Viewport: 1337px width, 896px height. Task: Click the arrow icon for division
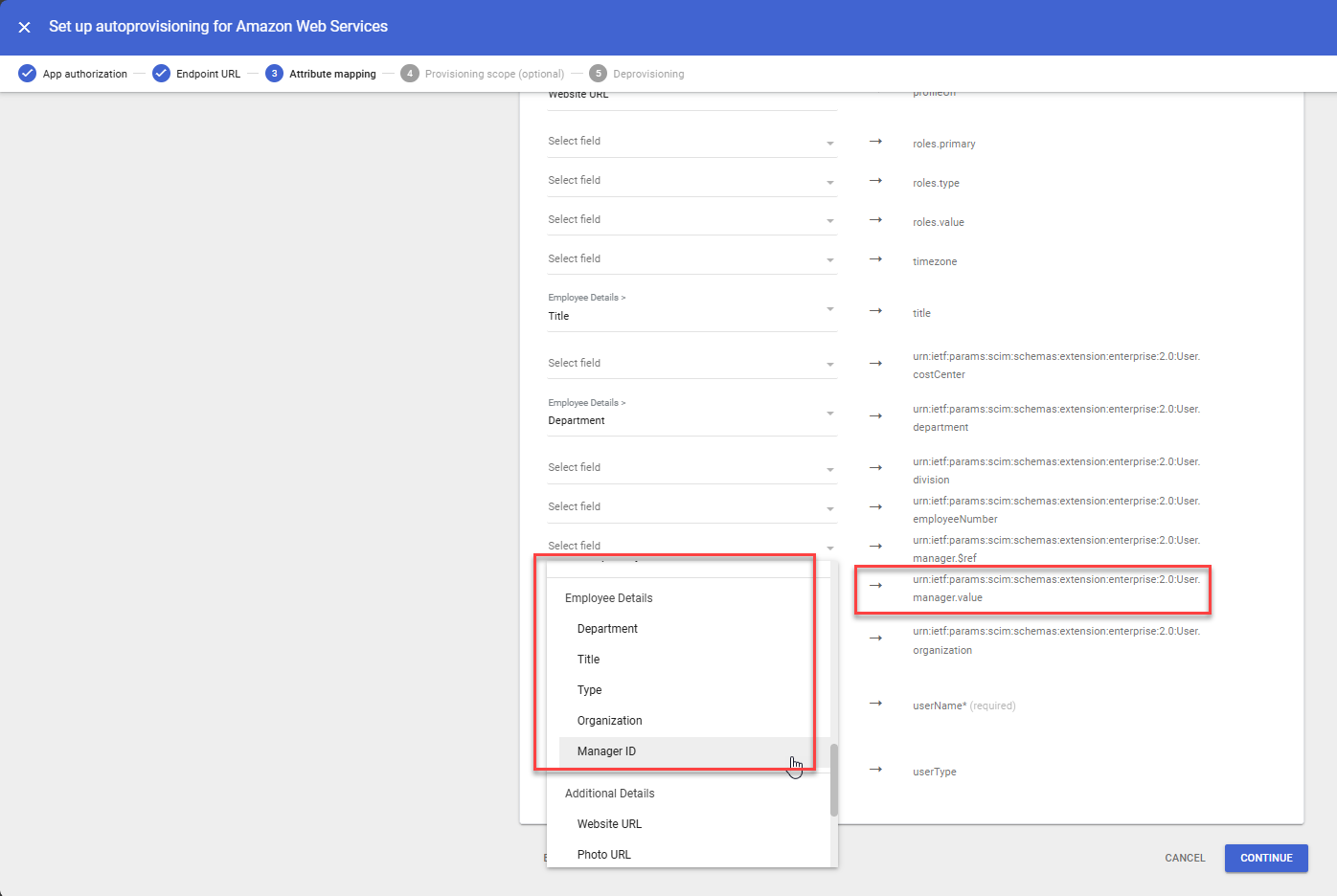875,468
